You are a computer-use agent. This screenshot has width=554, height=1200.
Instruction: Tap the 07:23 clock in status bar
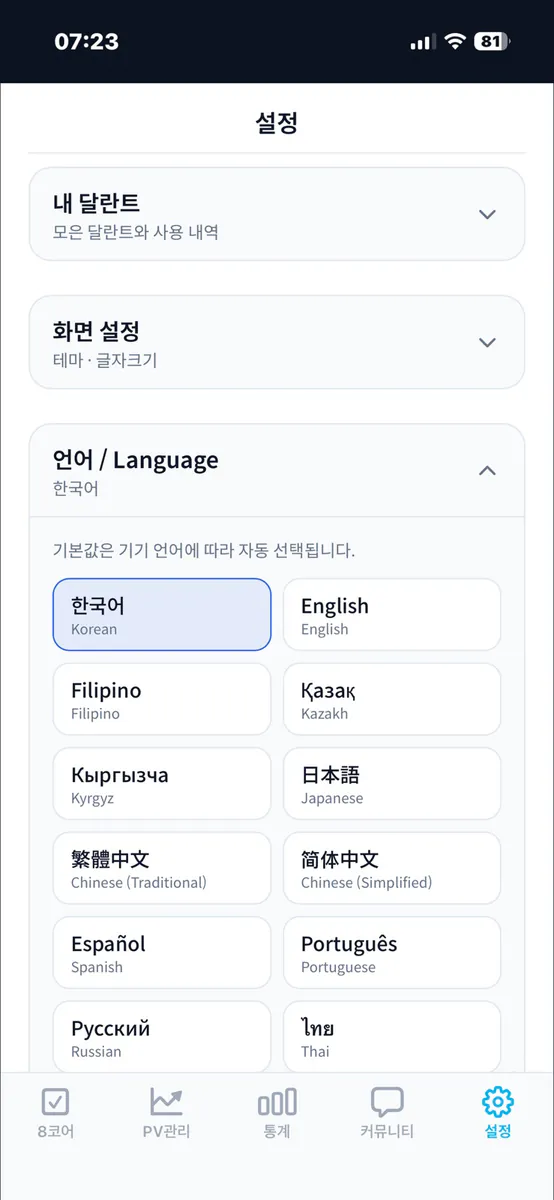tap(87, 42)
